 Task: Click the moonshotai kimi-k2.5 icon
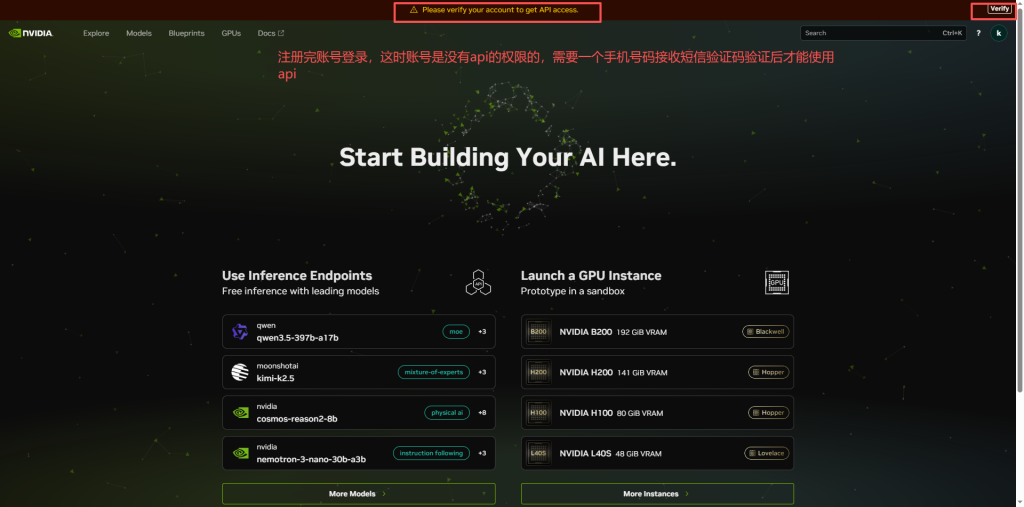point(240,372)
